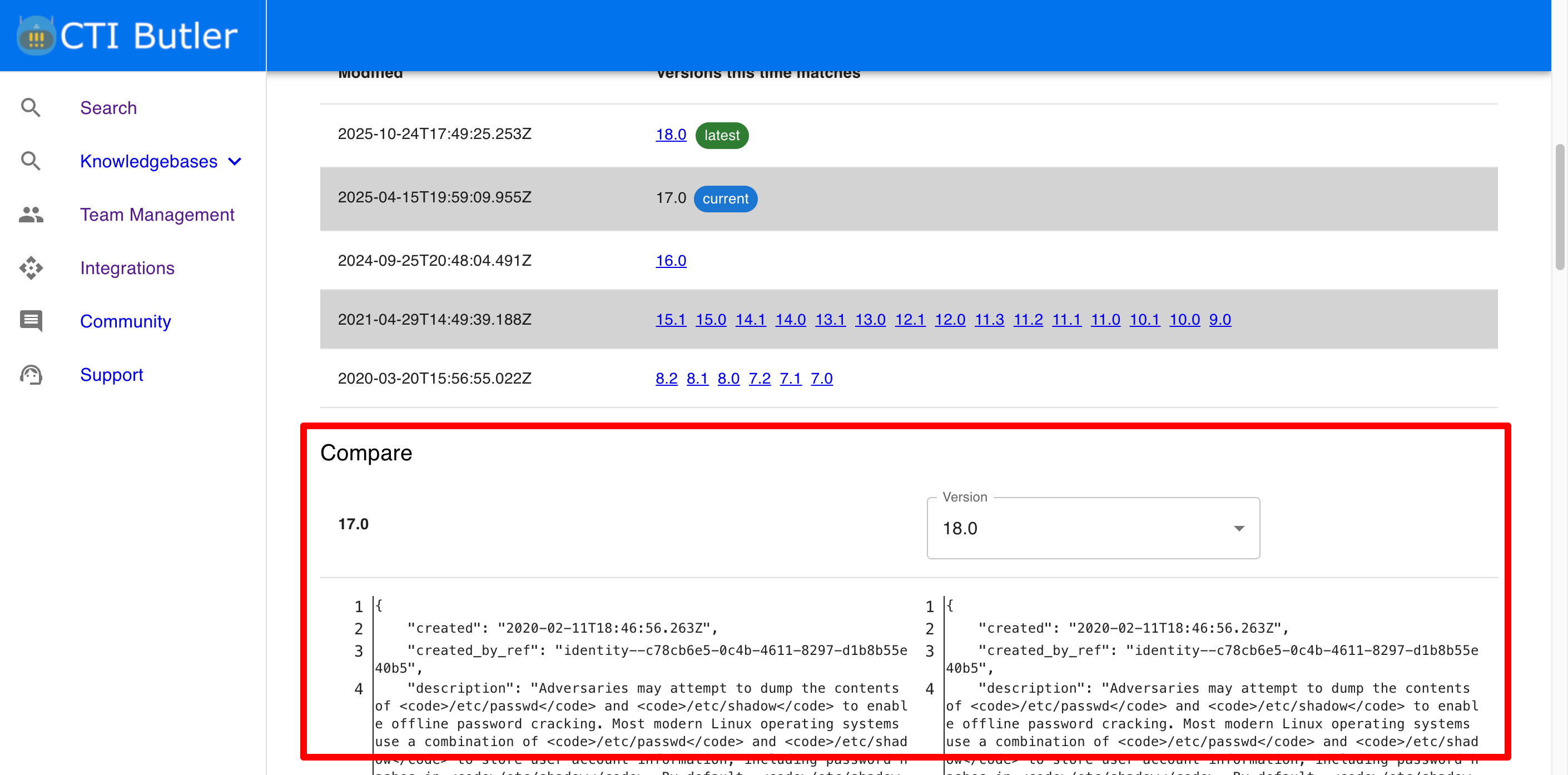Screen dimensions: 1568x775
Task: Open version 7.0 link
Action: (x=821, y=379)
